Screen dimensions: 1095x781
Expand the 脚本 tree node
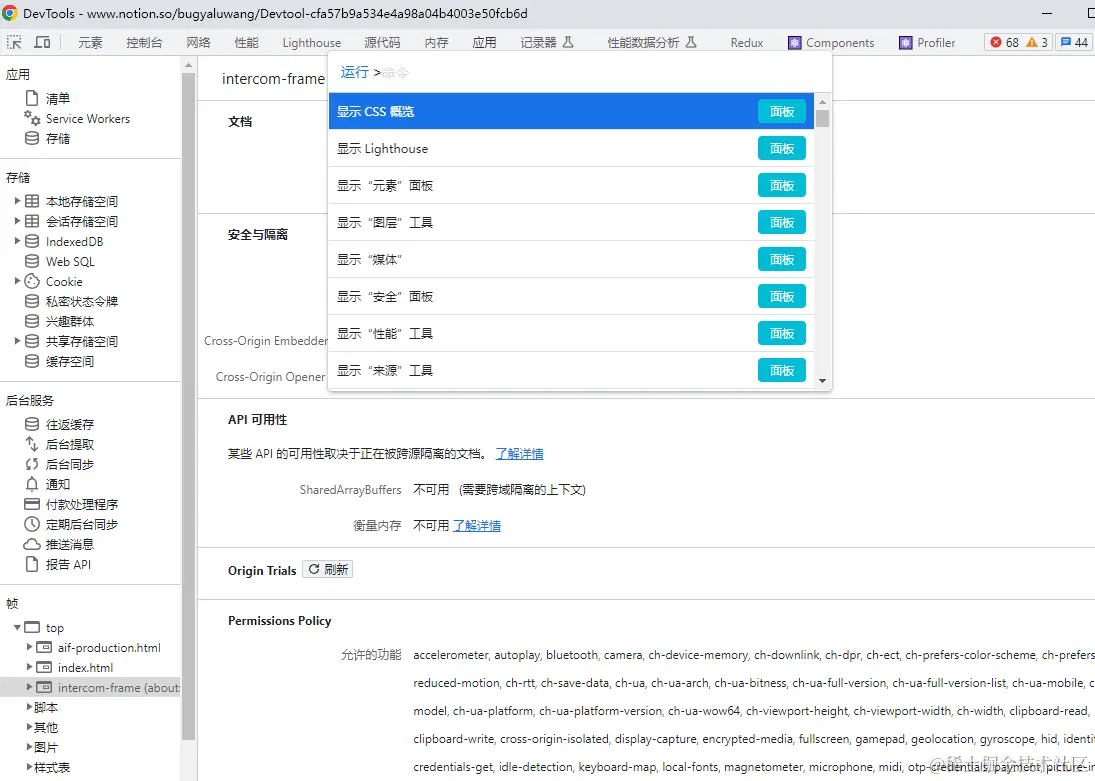click(29, 708)
